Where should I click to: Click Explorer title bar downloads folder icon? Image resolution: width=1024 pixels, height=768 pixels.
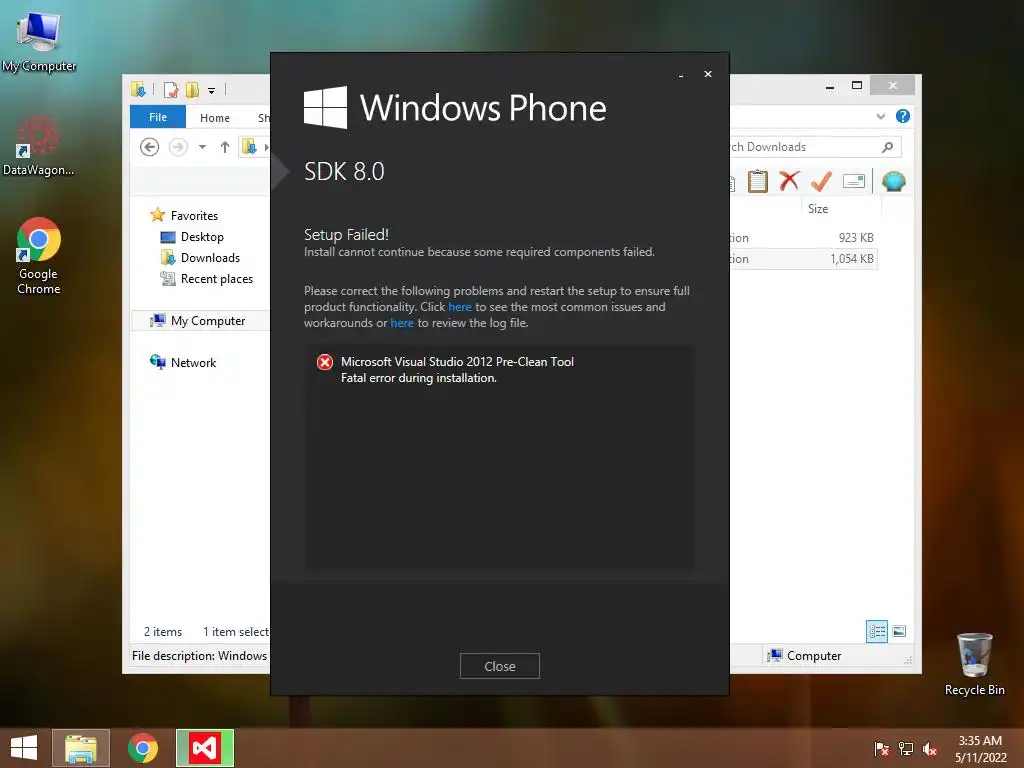point(138,89)
